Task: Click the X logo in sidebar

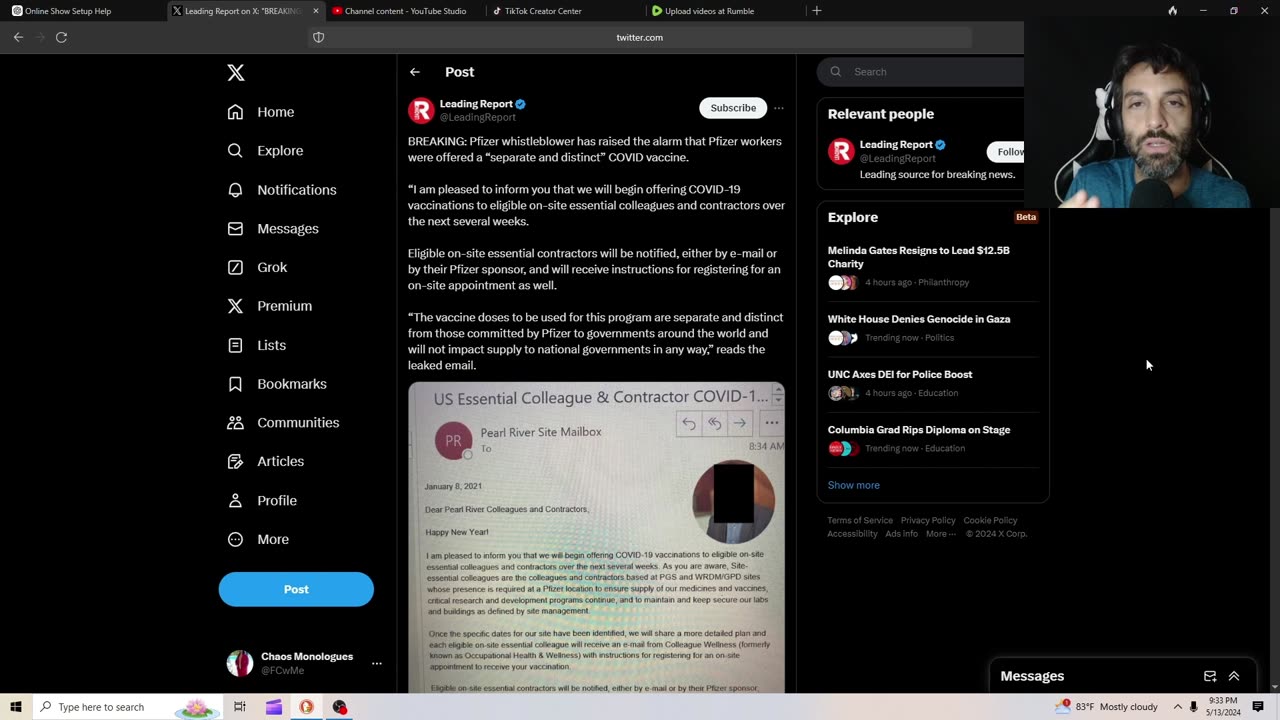Action: 236,72
